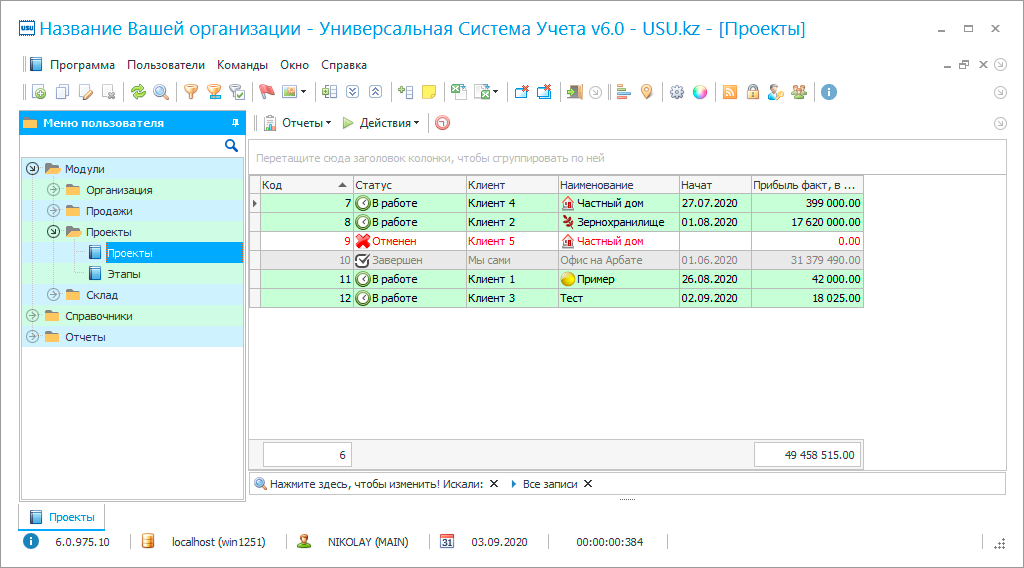1024x568 pixels.
Task: Click the exit door toolbar icon
Action: 574,92
